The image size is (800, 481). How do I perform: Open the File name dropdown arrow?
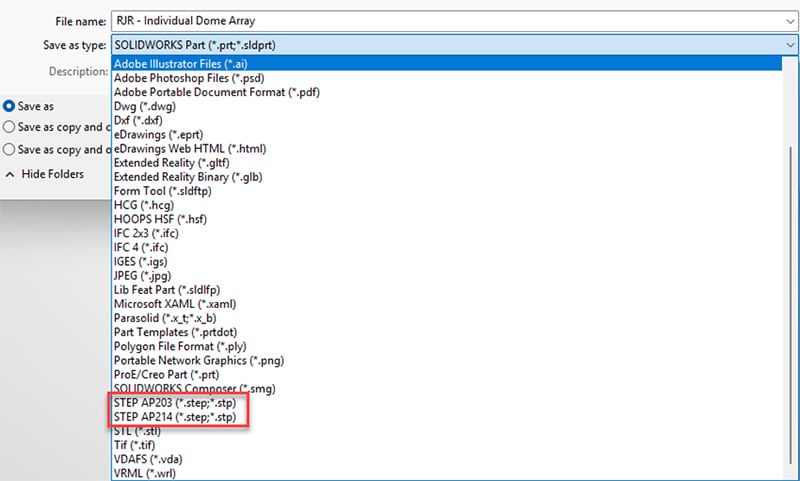[790, 21]
